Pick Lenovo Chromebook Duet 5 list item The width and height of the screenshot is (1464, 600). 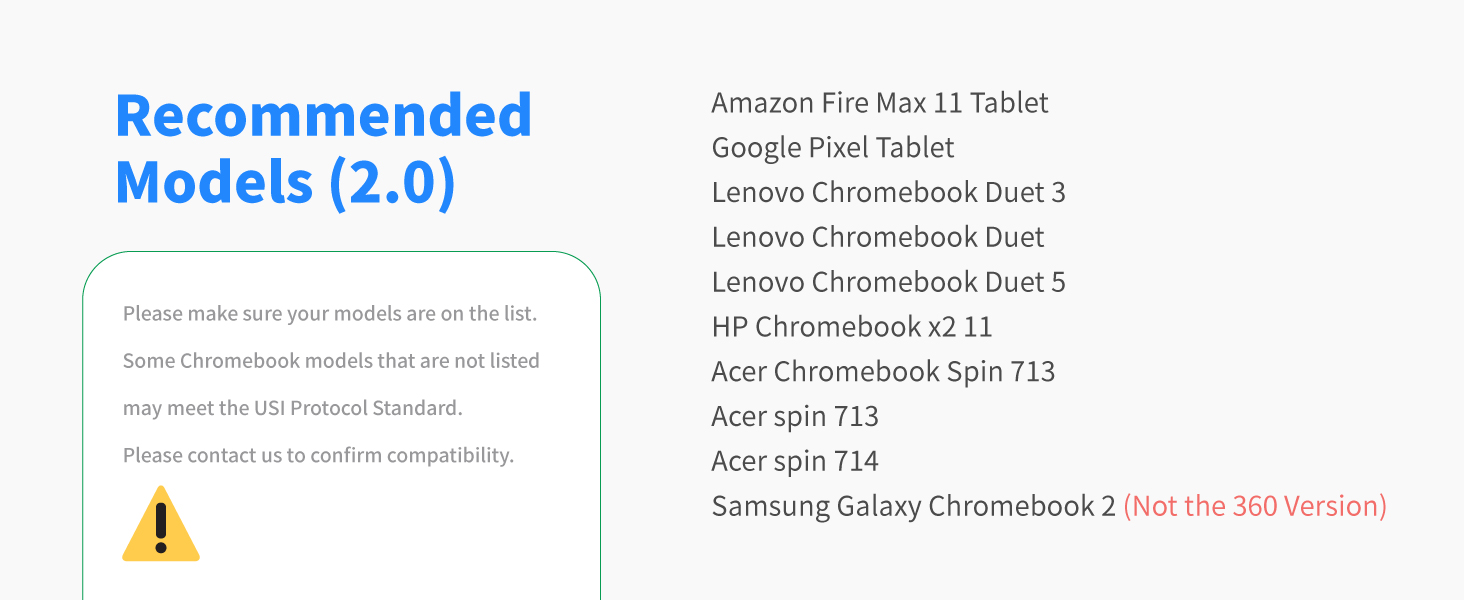pyautogui.click(x=888, y=282)
